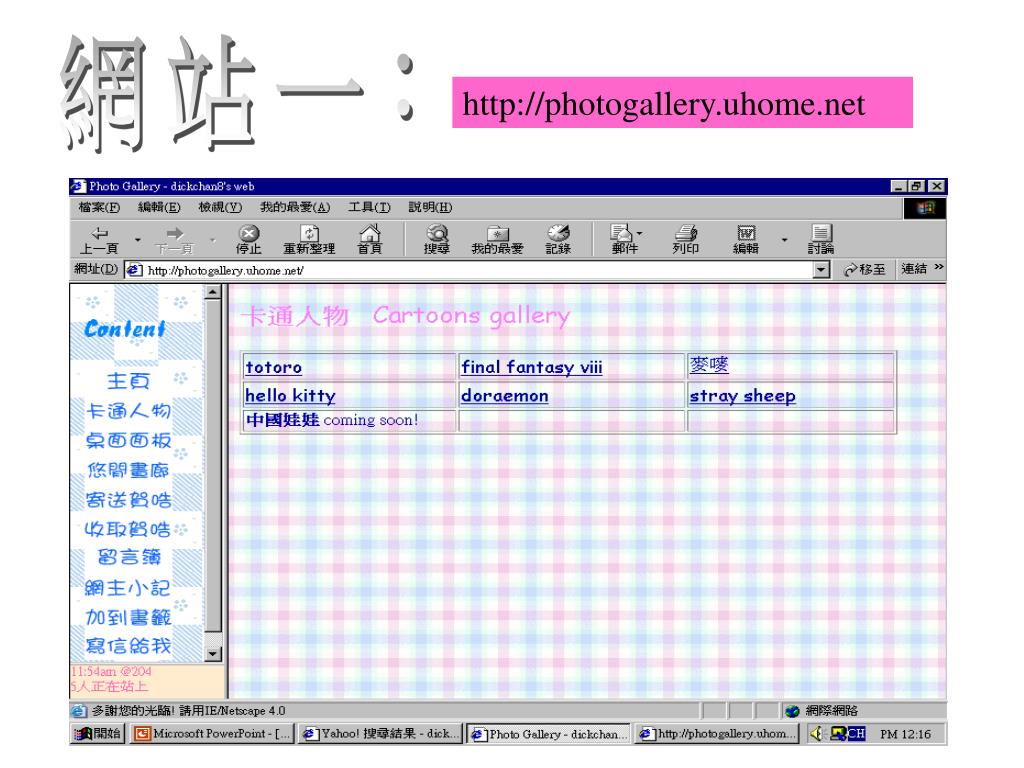Click the Mail (郵件) toolbar icon

(624, 239)
